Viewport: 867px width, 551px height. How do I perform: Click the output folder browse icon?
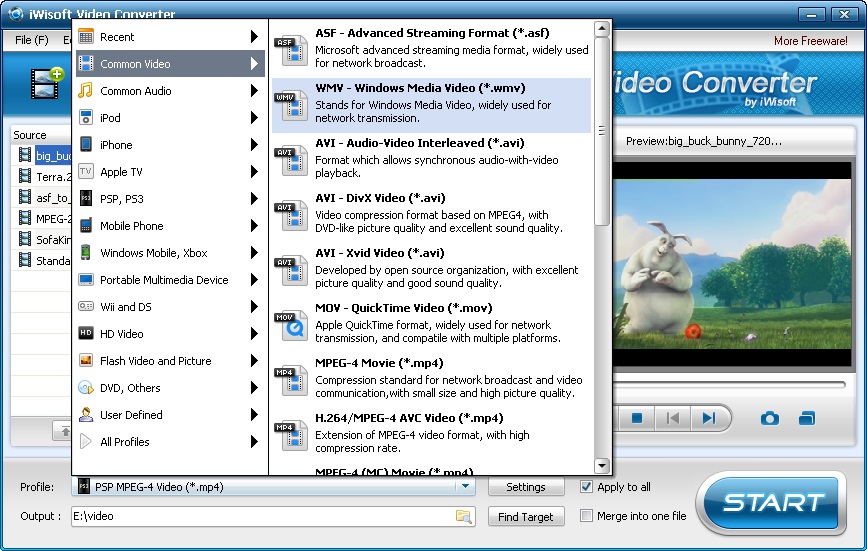point(463,516)
